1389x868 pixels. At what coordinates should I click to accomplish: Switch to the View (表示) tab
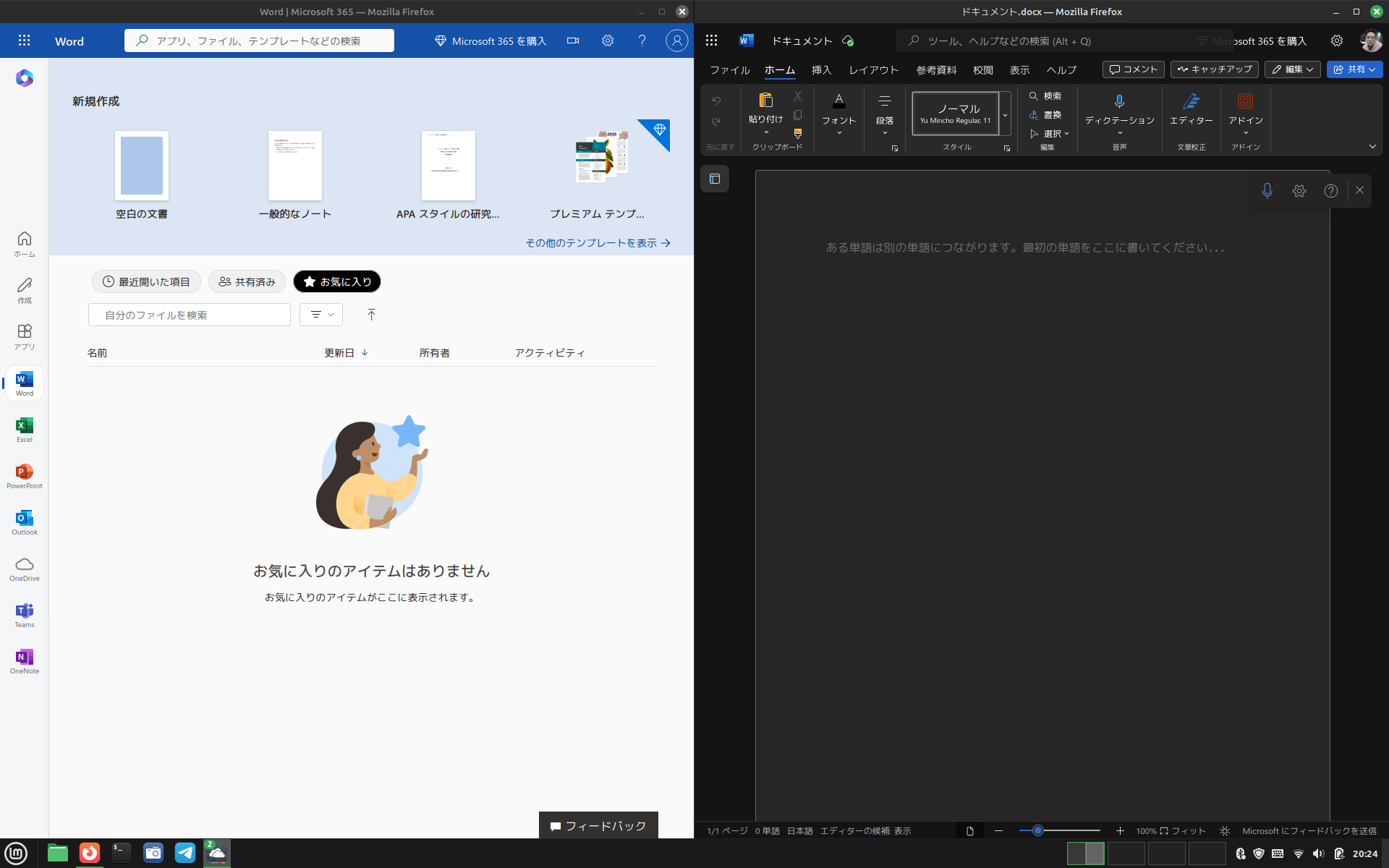point(1019,70)
